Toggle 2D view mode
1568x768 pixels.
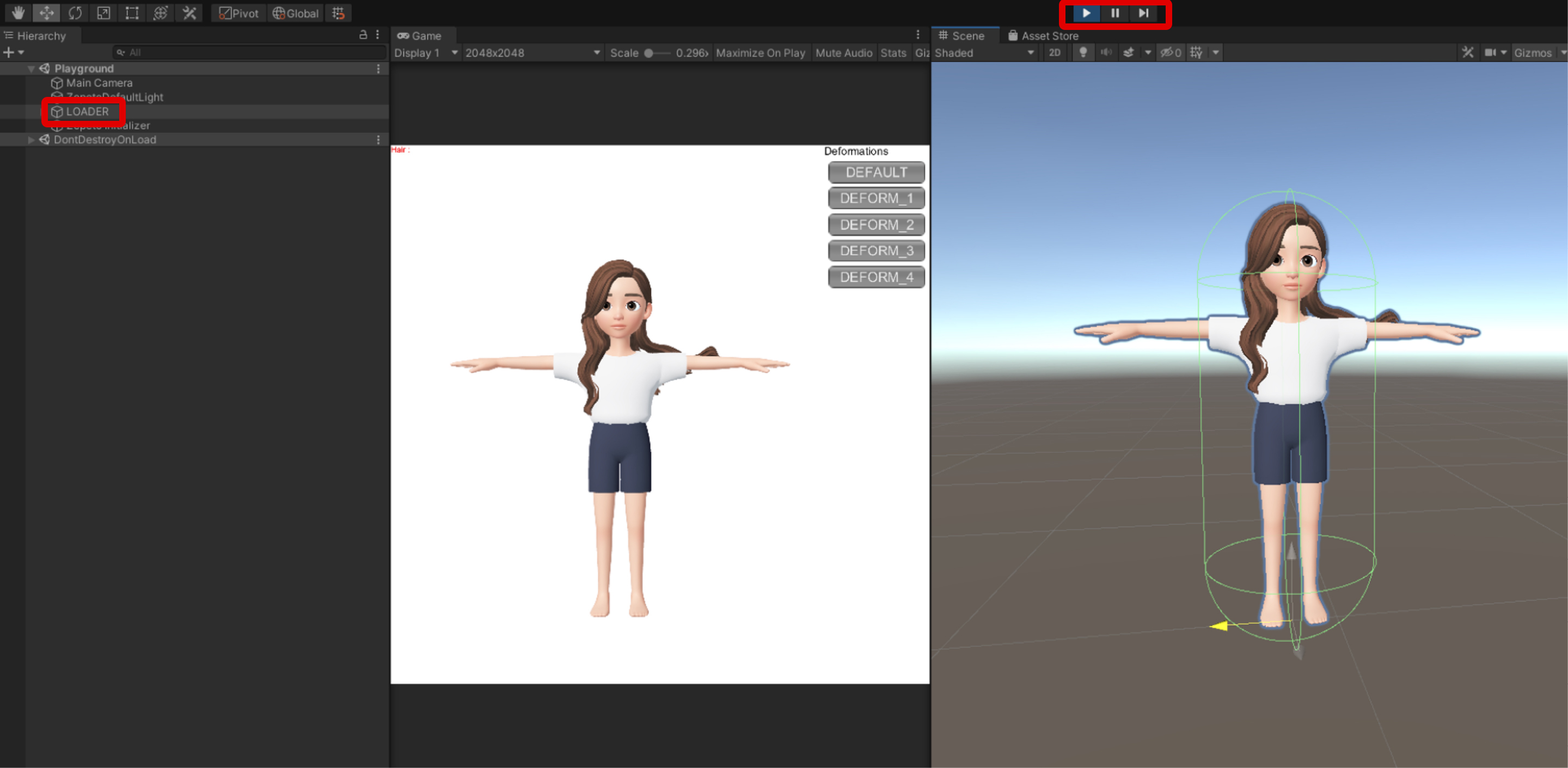point(1055,53)
